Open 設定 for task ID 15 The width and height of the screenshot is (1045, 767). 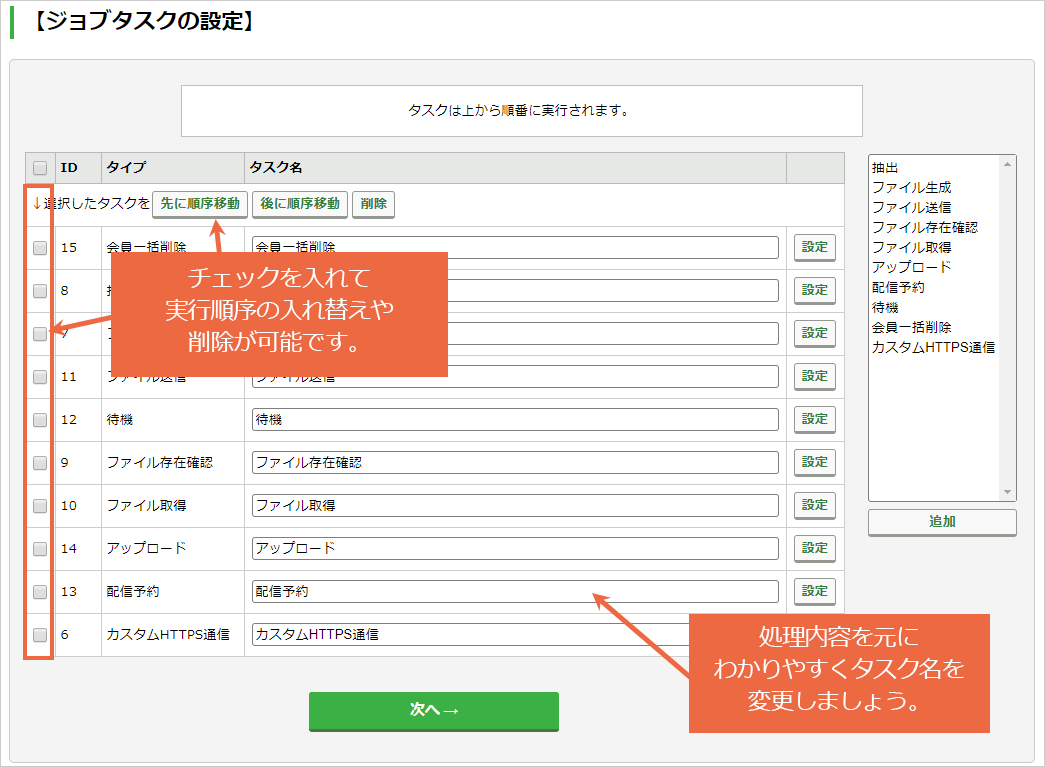814,247
